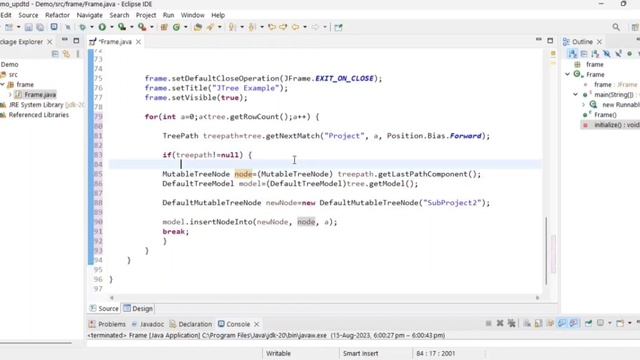This screenshot has width=640, height=360.
Task: Expand Frame.java node in Package Explorer
Action: pyautogui.click(x=10, y=95)
